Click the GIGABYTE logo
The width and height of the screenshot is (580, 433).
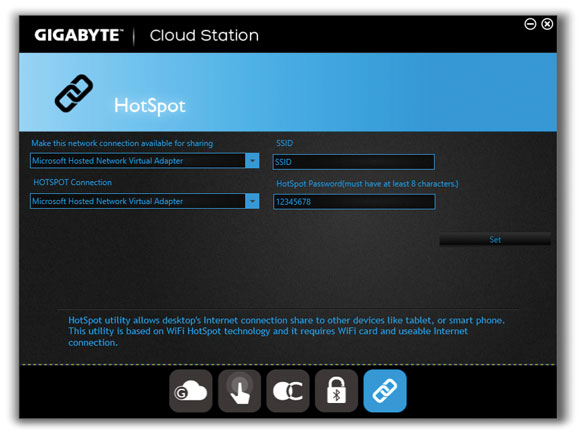pyautogui.click(x=78, y=35)
